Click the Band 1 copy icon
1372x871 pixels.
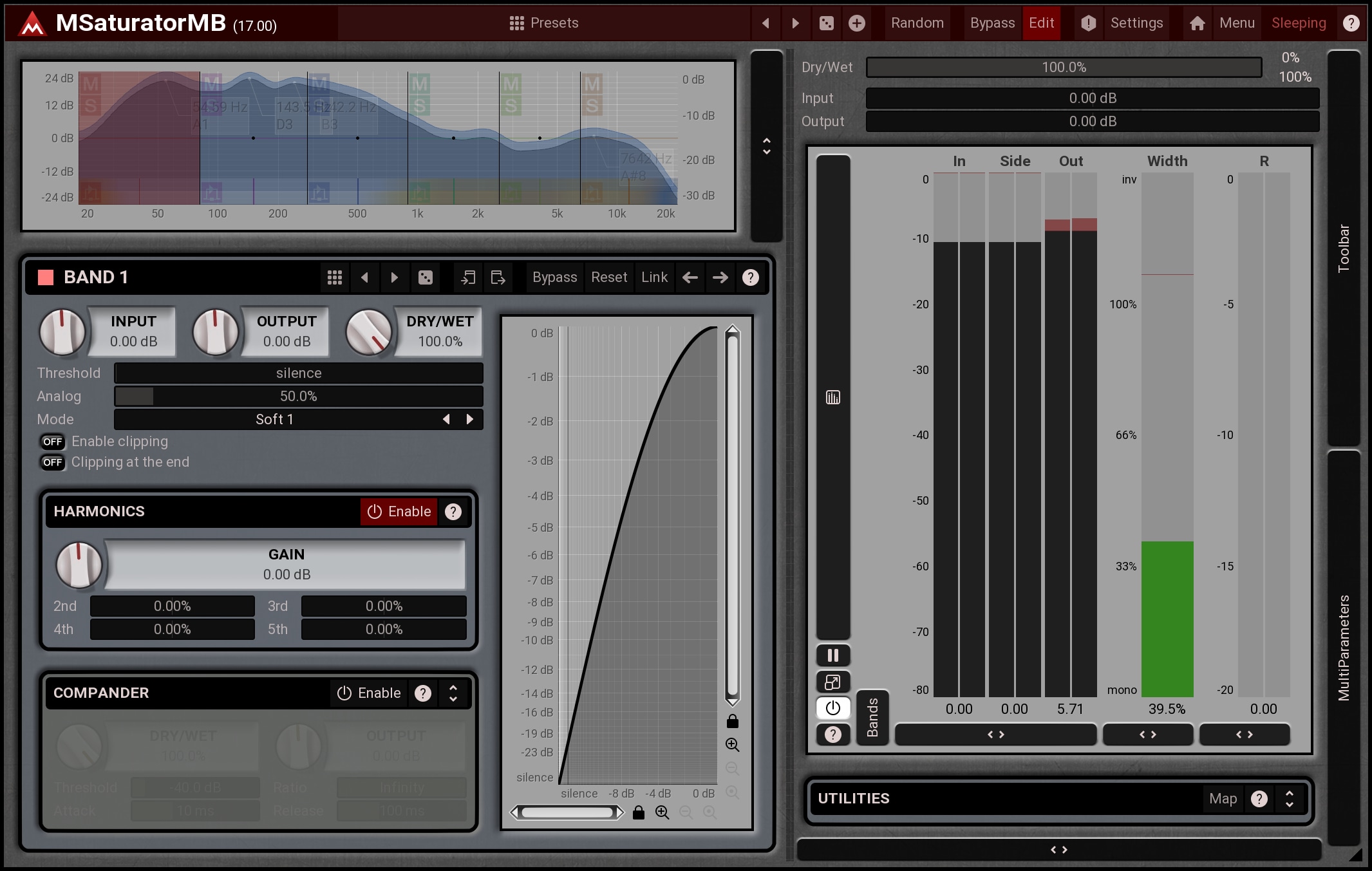coord(468,277)
